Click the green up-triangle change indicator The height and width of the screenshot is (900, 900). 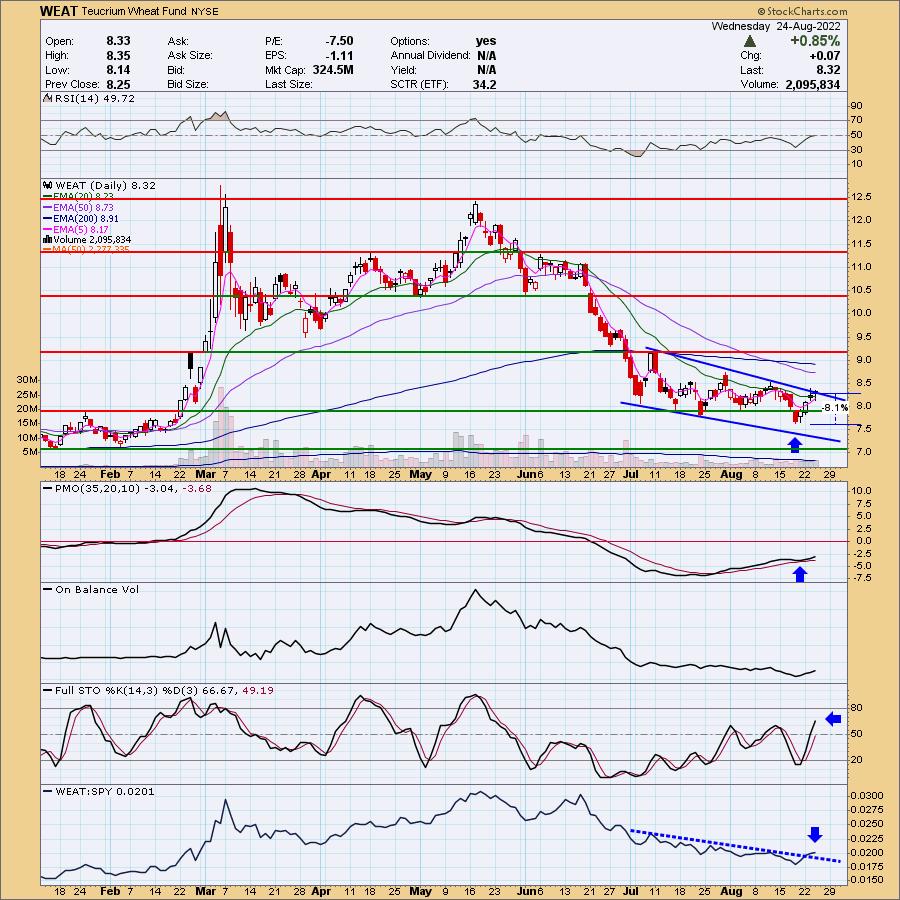pyautogui.click(x=750, y=41)
